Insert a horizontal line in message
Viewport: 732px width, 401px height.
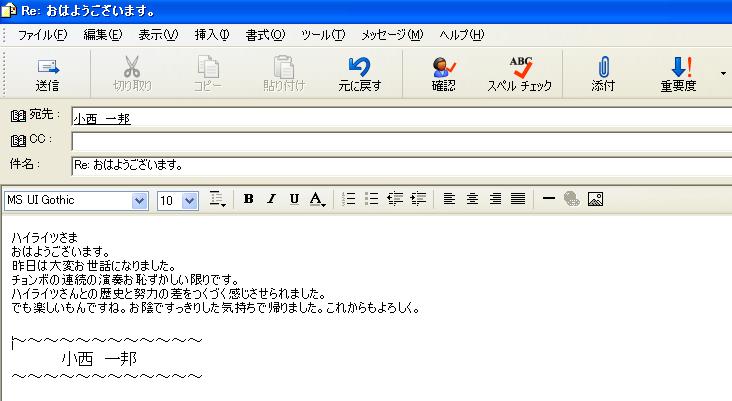(x=548, y=200)
